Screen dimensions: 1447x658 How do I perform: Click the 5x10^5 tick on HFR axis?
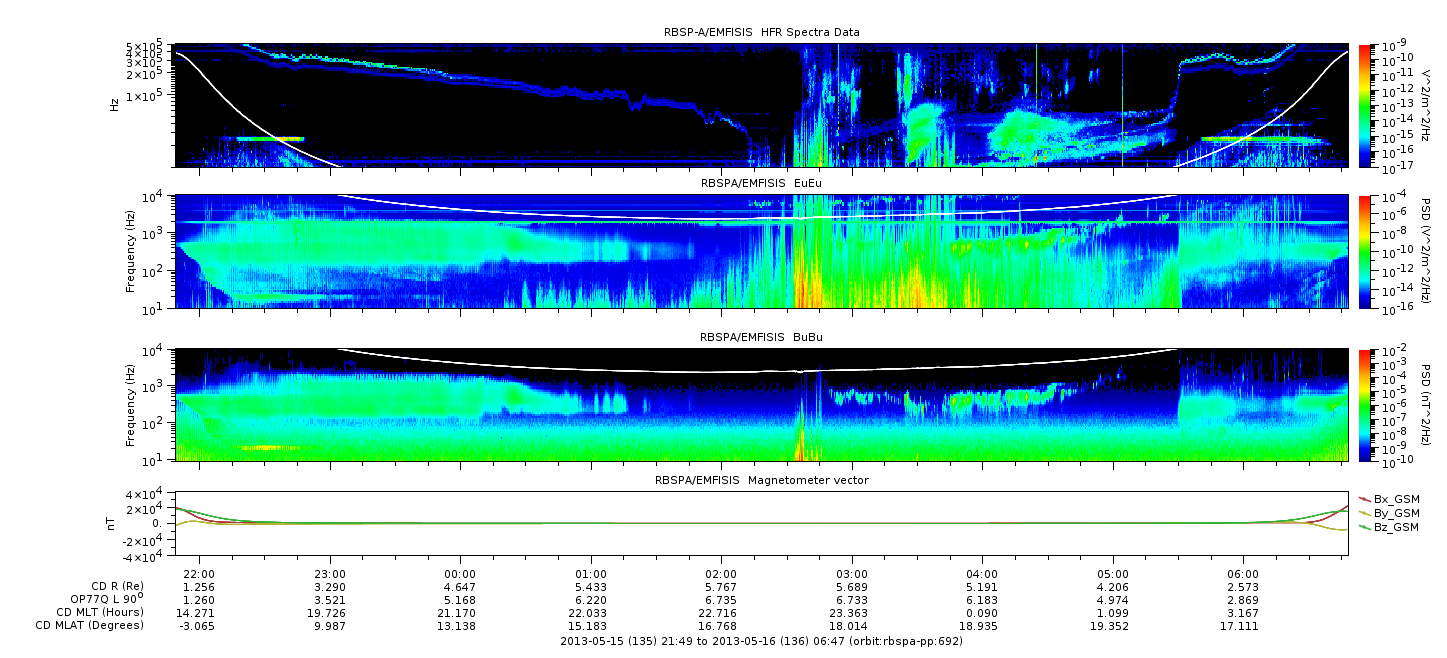144,47
